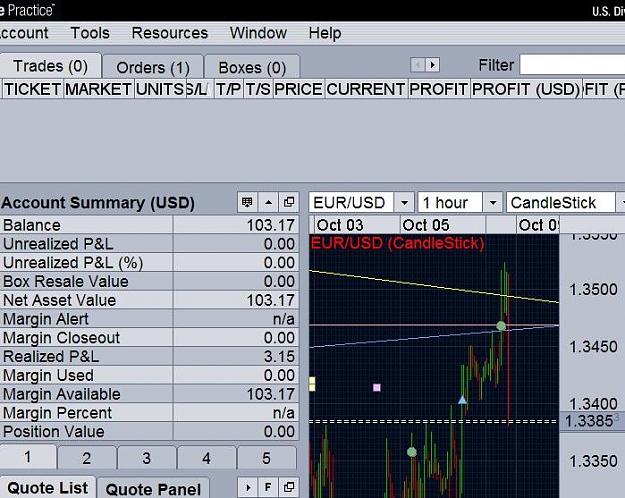Open the Resources menu

[170, 33]
